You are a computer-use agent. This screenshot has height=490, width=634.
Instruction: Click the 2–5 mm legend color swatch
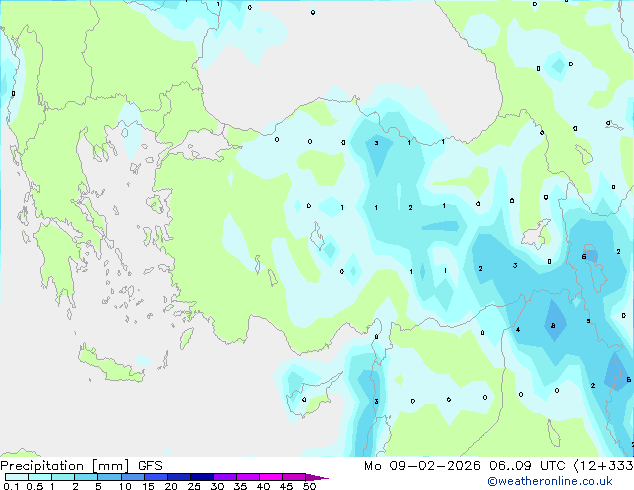[x=86, y=477]
